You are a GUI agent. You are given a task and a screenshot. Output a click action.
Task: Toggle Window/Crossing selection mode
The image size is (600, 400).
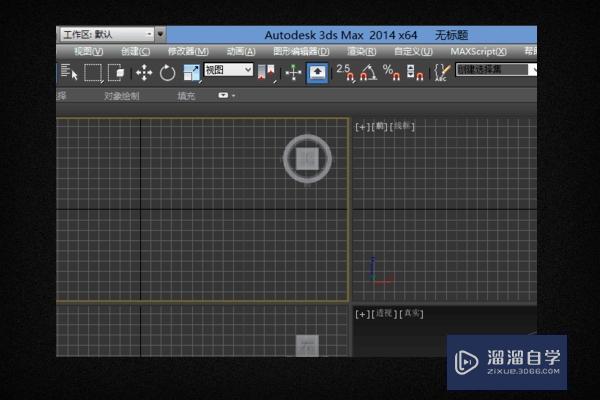(116, 72)
